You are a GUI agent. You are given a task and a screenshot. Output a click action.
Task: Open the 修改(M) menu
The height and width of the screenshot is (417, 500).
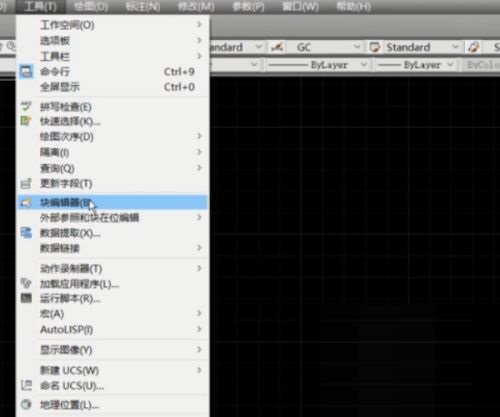click(196, 6)
